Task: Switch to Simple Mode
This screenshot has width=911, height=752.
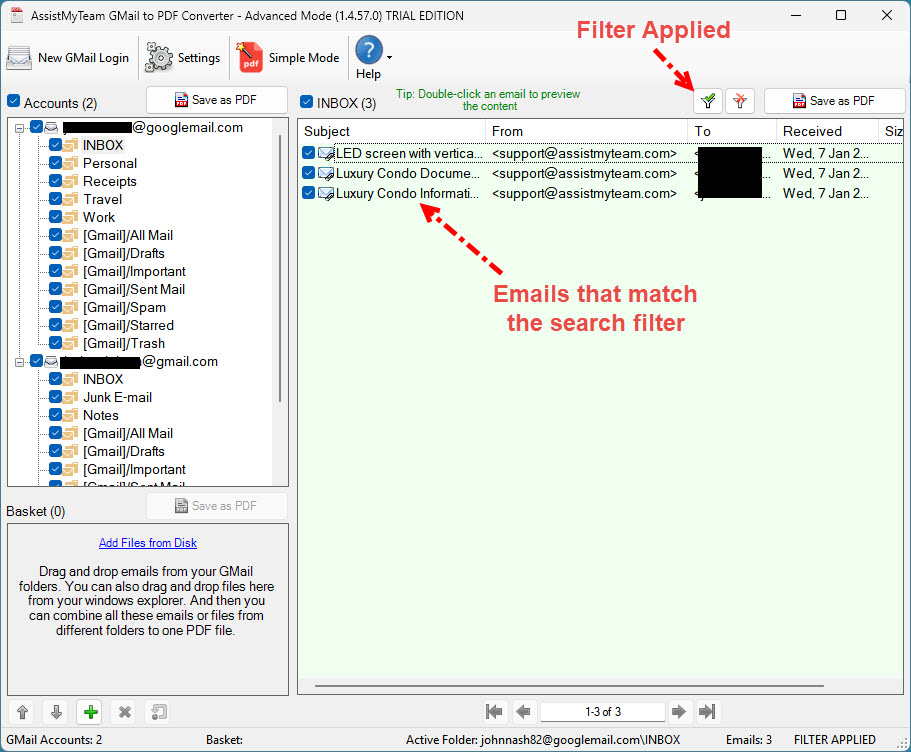Action: point(288,58)
